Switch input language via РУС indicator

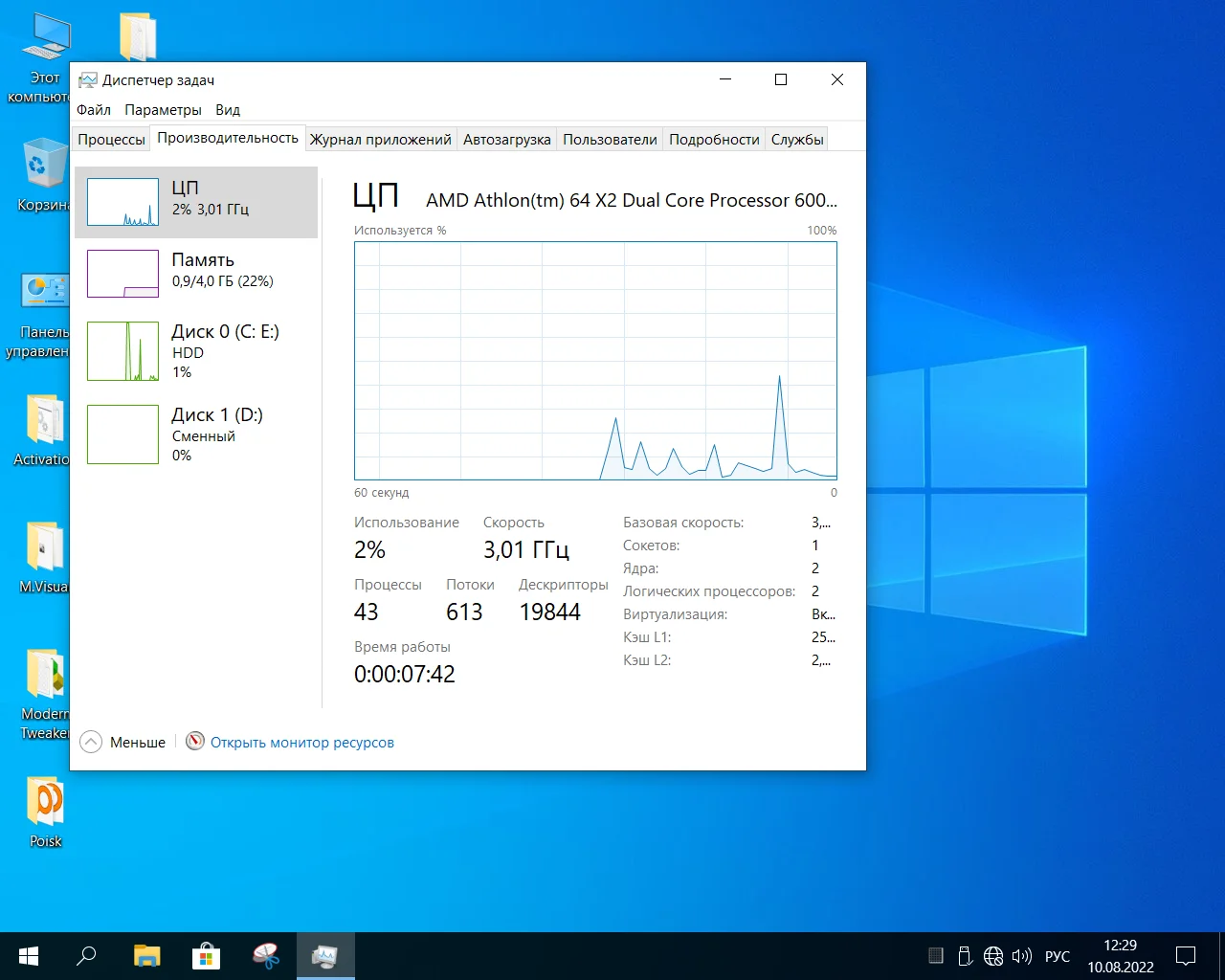tap(1058, 956)
